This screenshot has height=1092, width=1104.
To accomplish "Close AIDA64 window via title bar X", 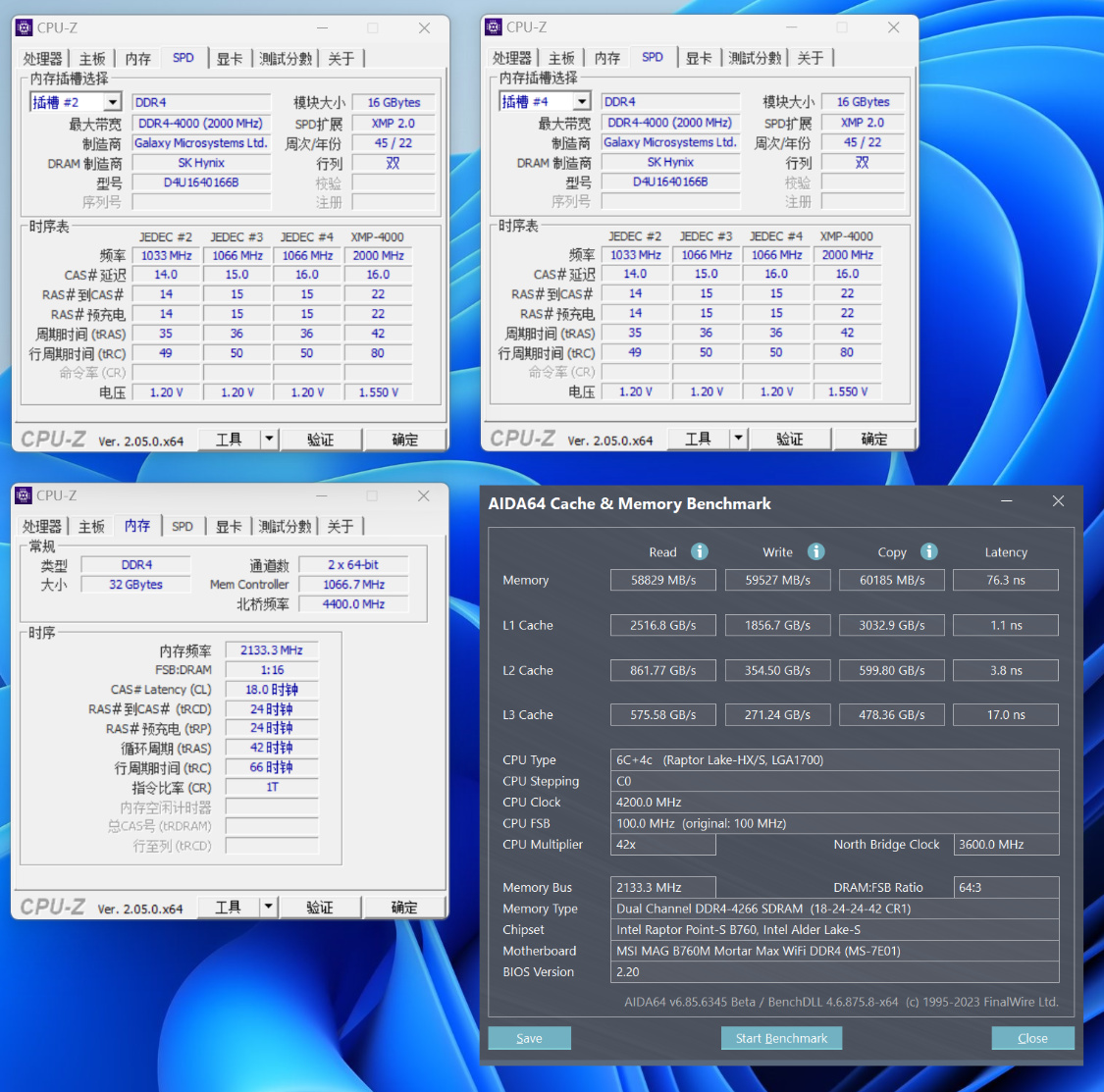I will click(1058, 501).
